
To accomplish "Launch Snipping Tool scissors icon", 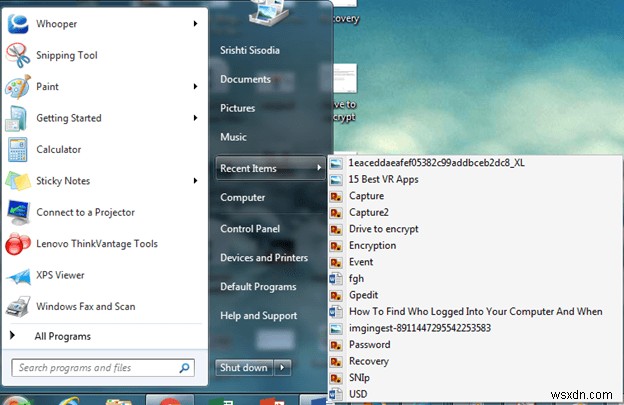I will (x=18, y=55).
